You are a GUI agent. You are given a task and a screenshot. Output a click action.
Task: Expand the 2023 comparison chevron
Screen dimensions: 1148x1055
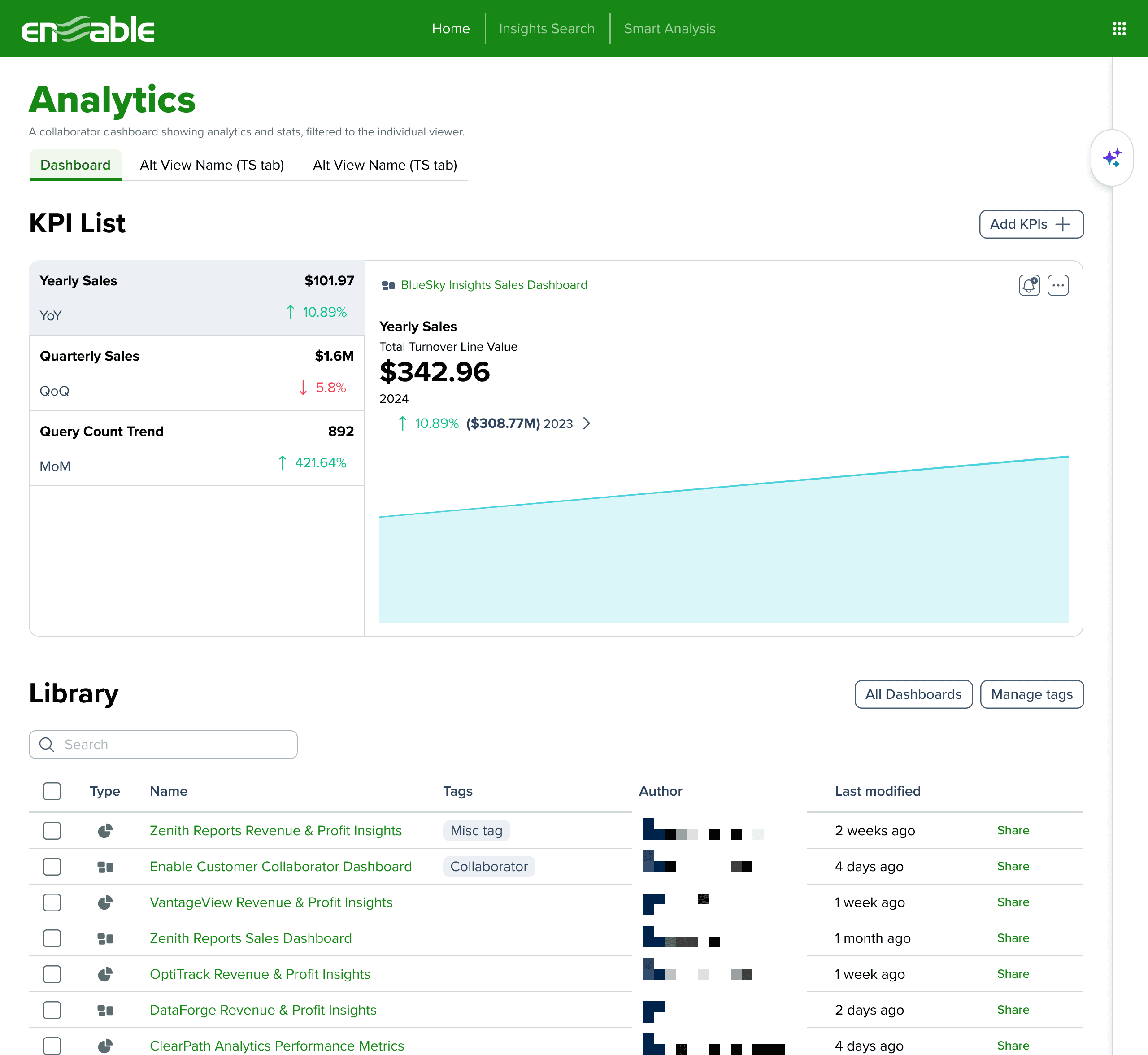pyautogui.click(x=587, y=423)
